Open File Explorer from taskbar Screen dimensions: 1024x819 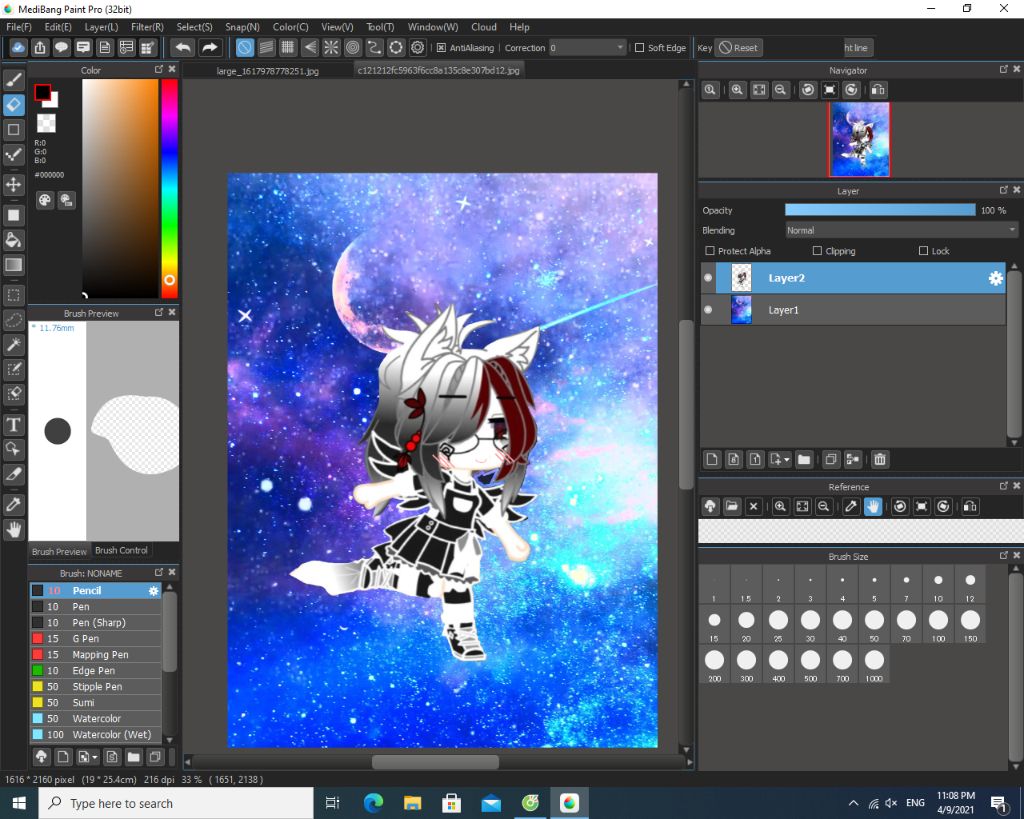point(412,803)
